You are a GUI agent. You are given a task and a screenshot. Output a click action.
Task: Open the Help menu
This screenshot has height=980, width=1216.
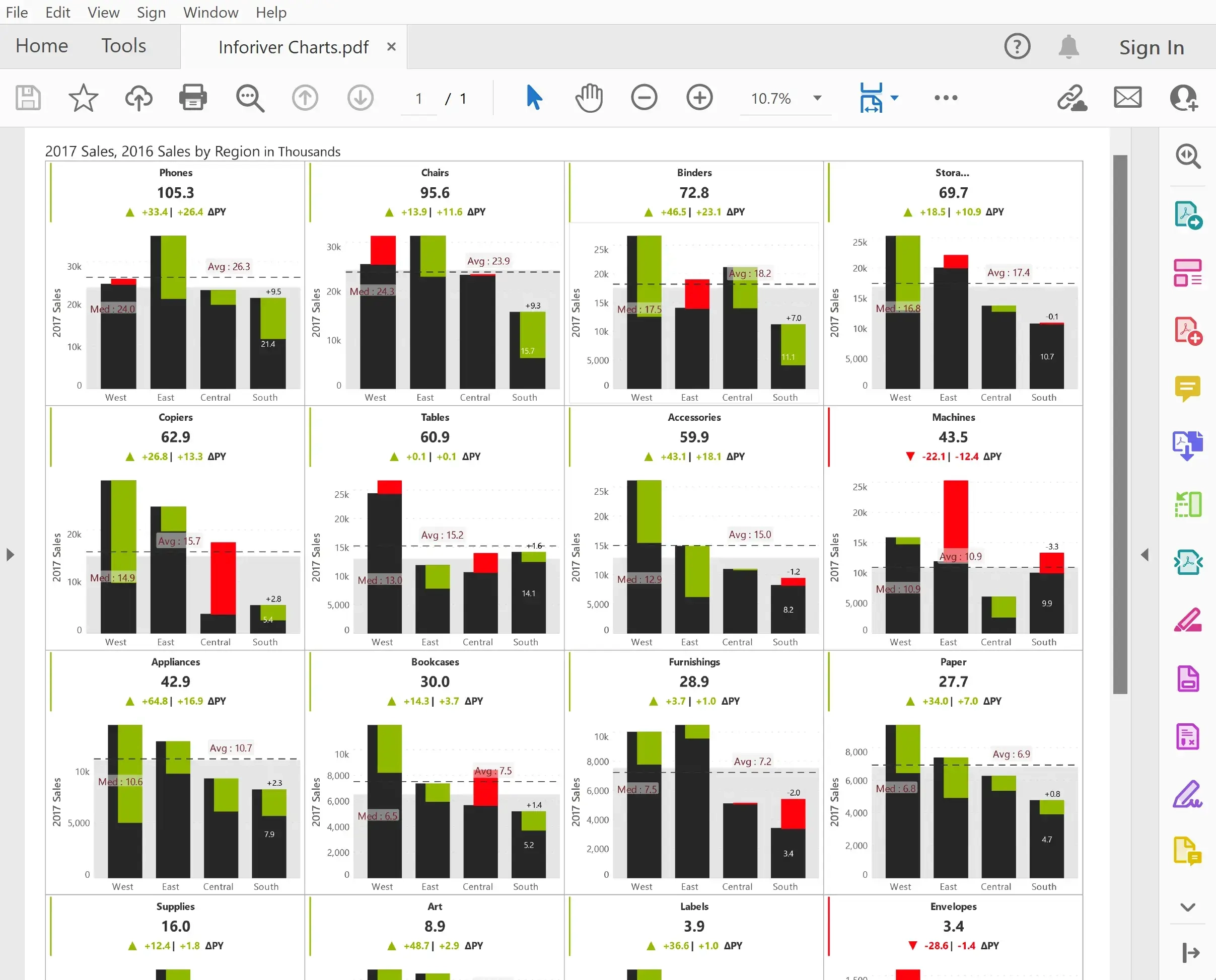271,12
